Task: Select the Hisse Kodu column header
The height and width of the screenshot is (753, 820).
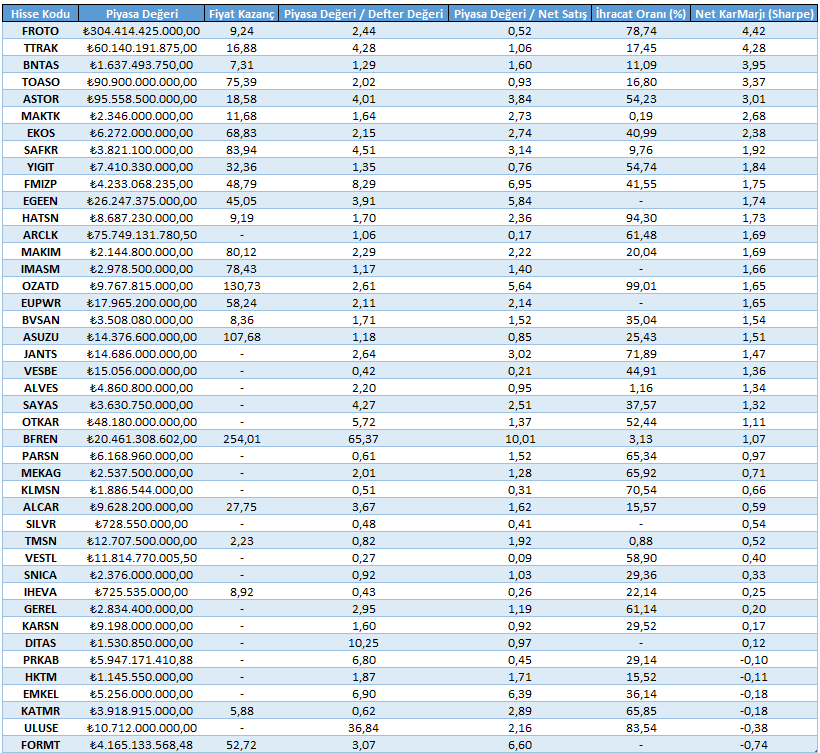Action: click(40, 14)
